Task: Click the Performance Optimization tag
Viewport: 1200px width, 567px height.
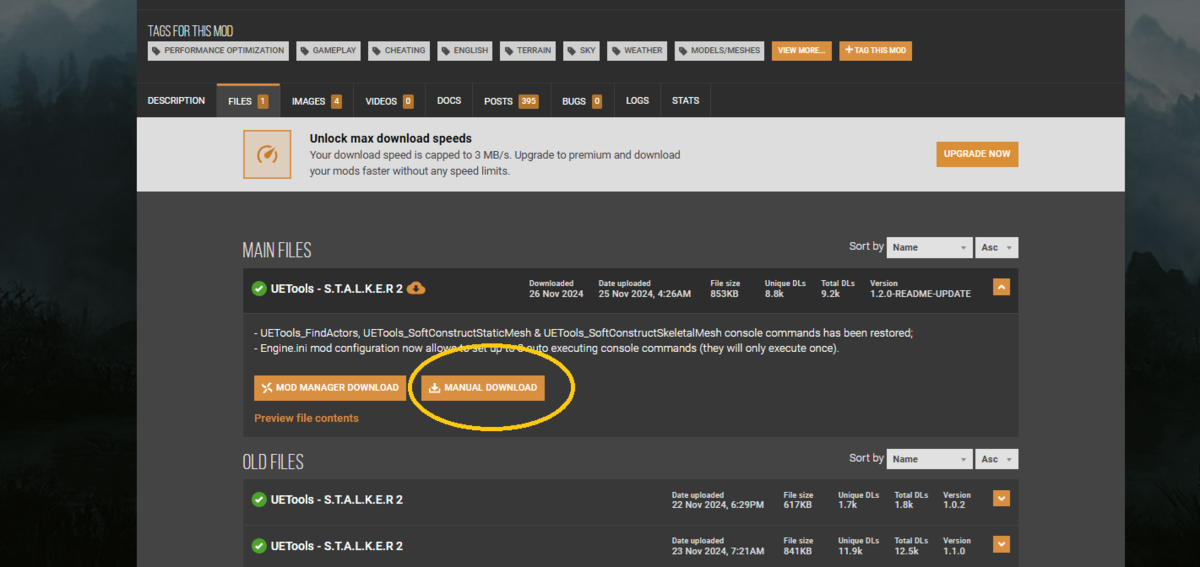Action: tap(218, 50)
